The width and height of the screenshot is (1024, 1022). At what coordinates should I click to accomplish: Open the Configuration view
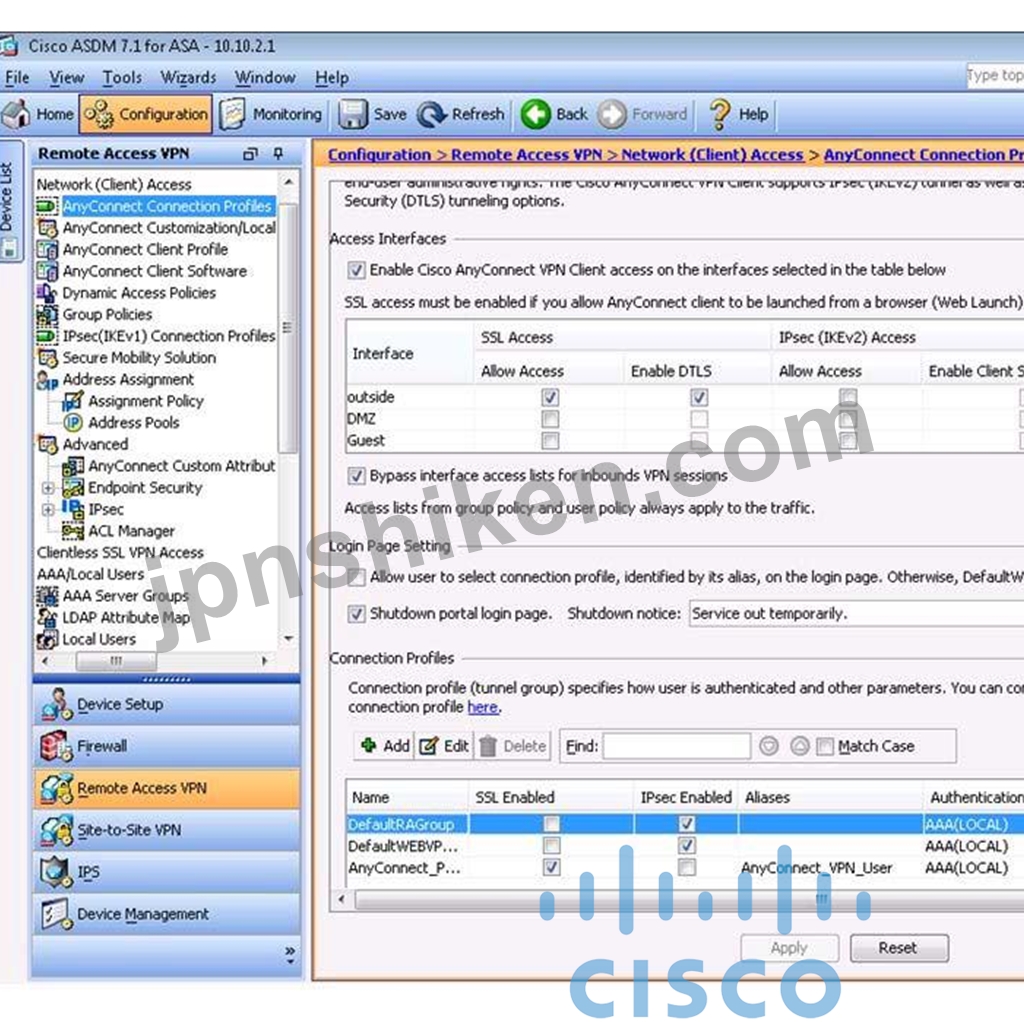[146, 114]
